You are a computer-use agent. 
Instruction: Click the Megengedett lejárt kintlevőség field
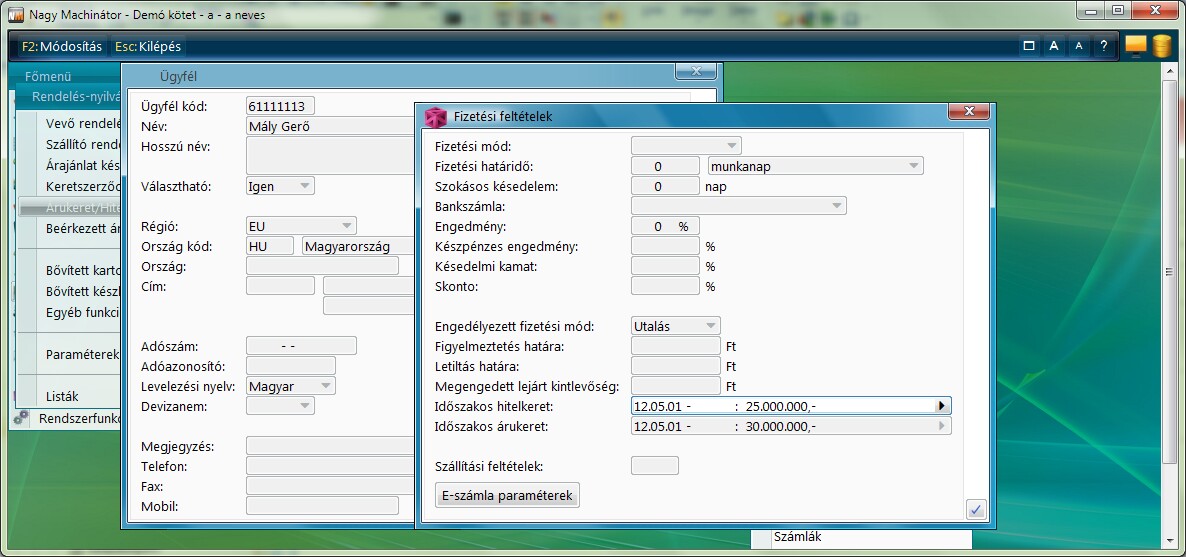675,386
